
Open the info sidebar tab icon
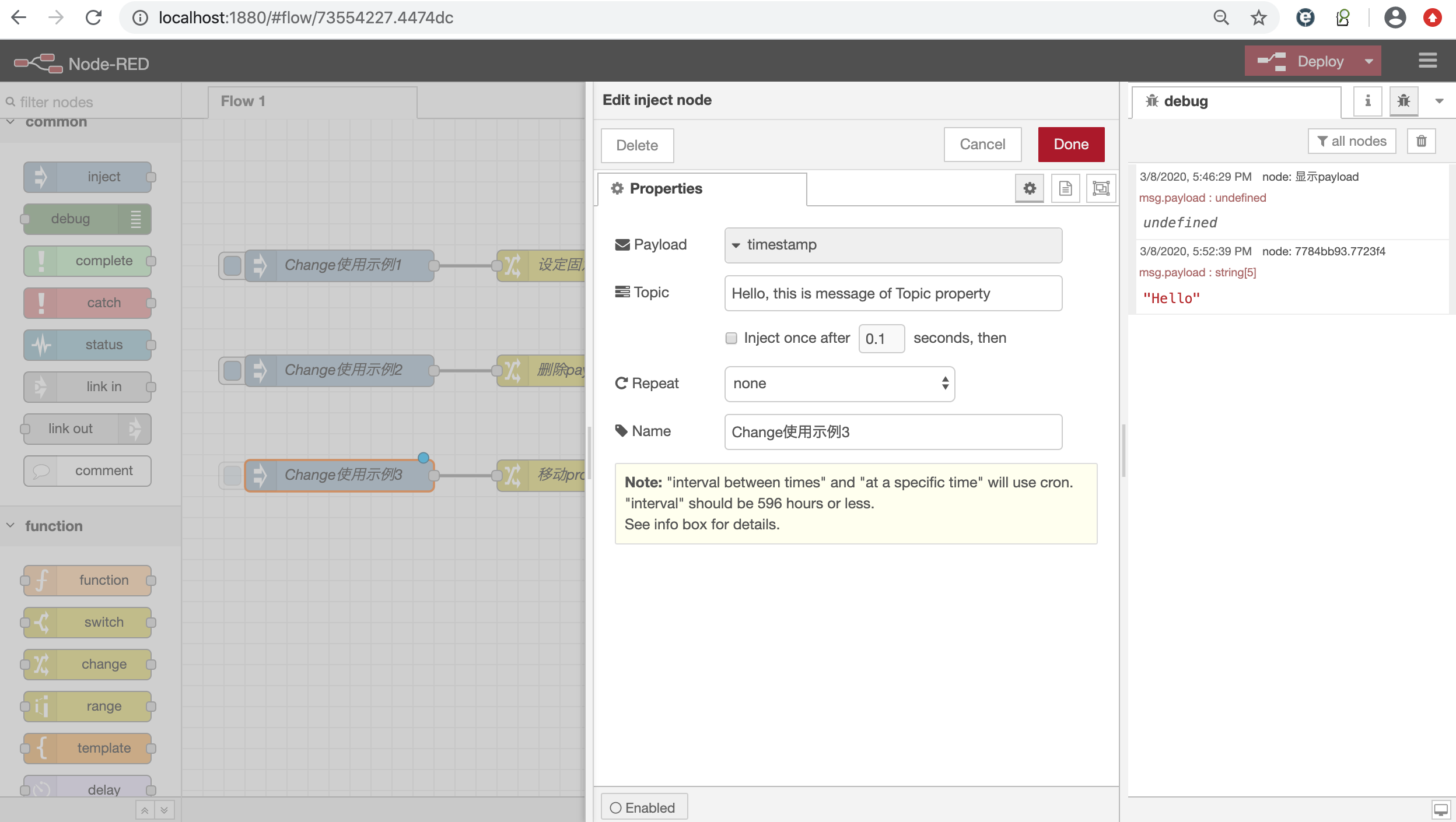click(1367, 101)
